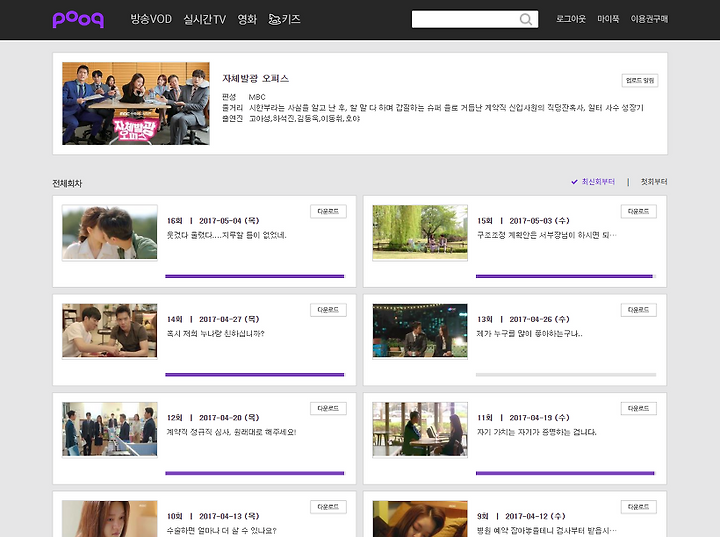Click the magnifier search icon
This screenshot has height=537, width=720.
coord(526,19)
